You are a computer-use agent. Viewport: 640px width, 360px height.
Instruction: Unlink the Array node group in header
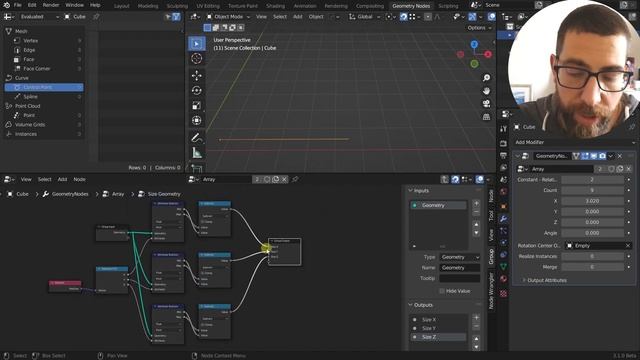pos(284,179)
